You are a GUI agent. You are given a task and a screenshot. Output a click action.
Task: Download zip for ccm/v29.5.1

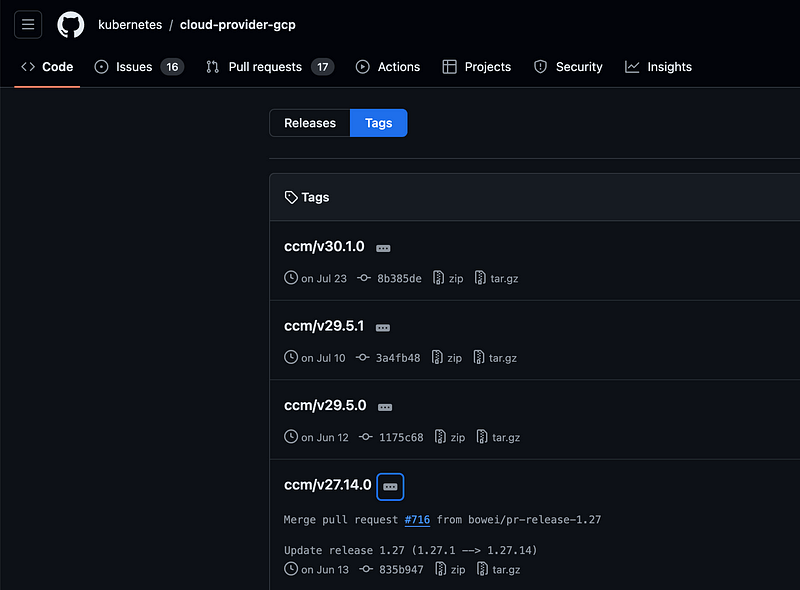447,358
